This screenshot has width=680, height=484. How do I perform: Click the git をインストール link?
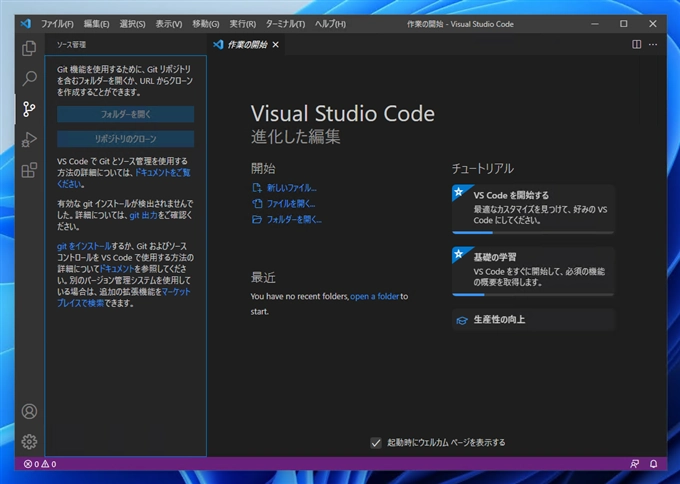84,246
